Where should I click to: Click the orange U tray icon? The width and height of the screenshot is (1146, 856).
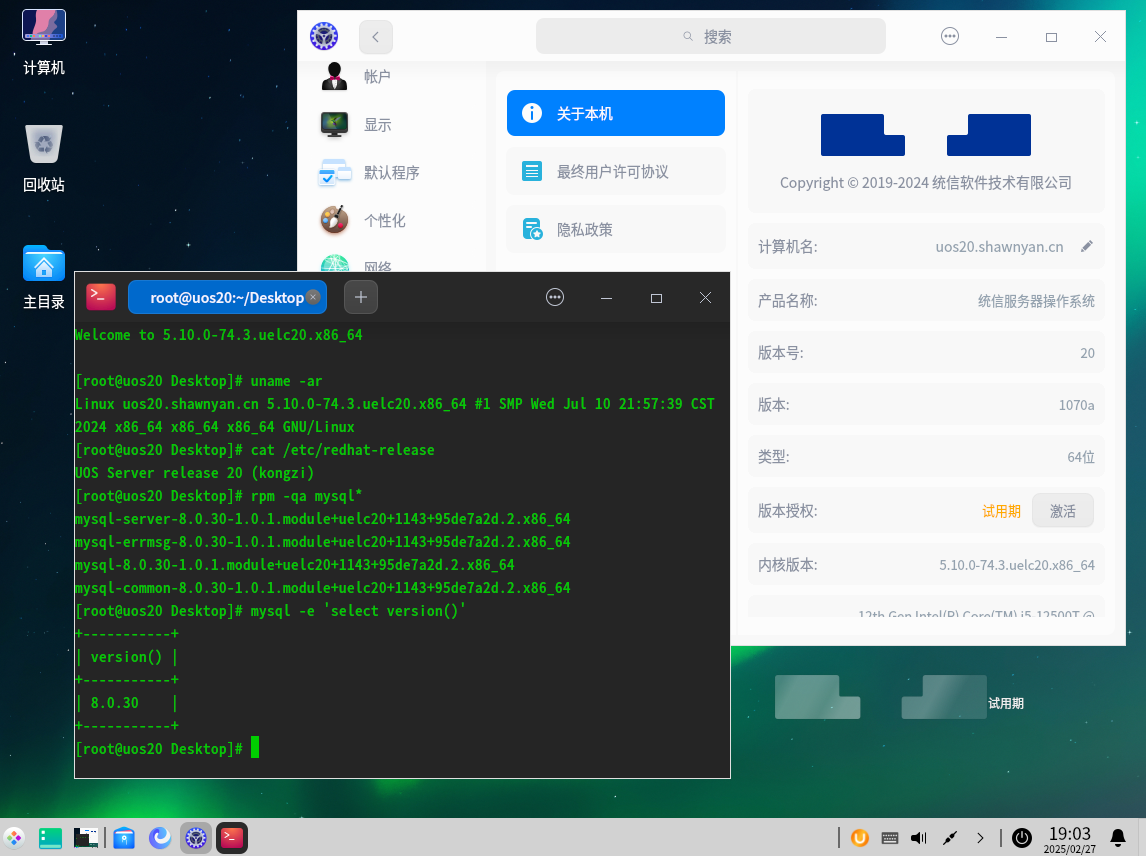point(860,838)
